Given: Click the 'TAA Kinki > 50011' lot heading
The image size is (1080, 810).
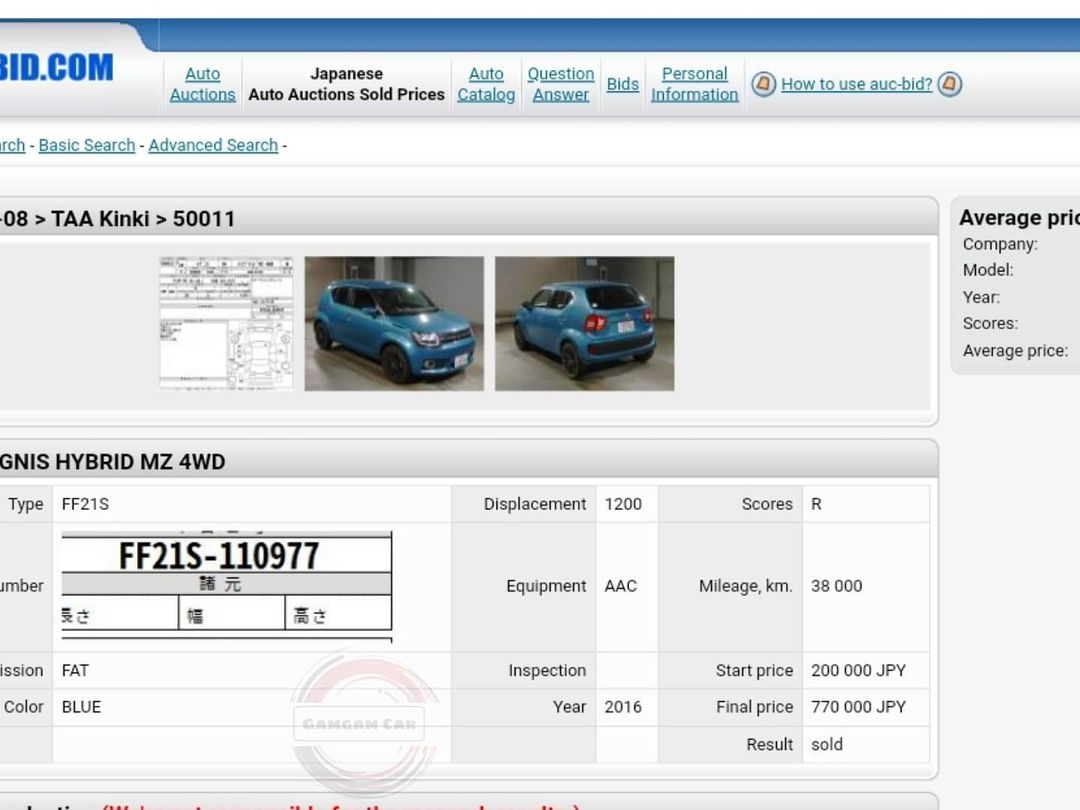Looking at the screenshot, I should pos(143,219).
